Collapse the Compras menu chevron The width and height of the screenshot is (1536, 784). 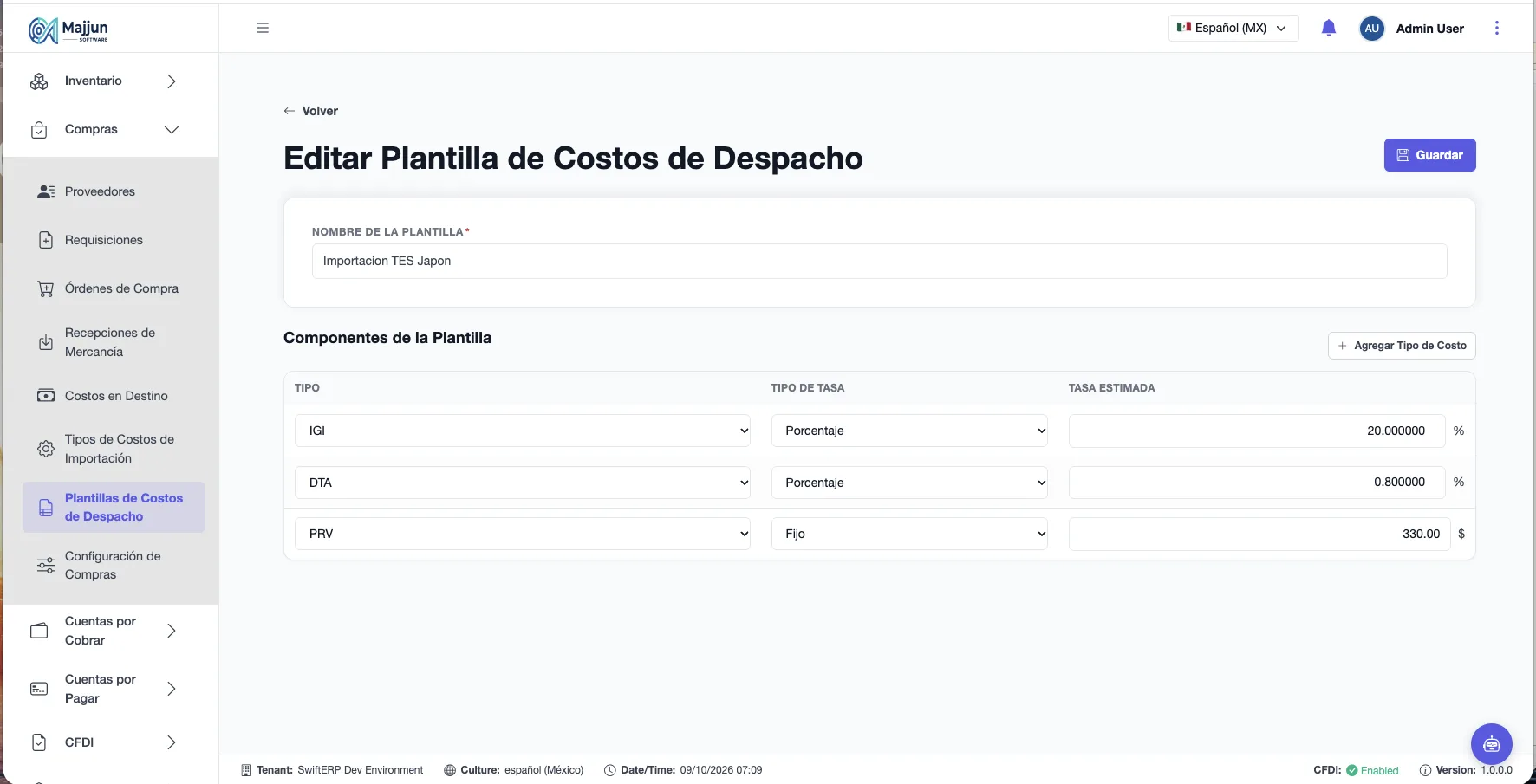coord(172,130)
